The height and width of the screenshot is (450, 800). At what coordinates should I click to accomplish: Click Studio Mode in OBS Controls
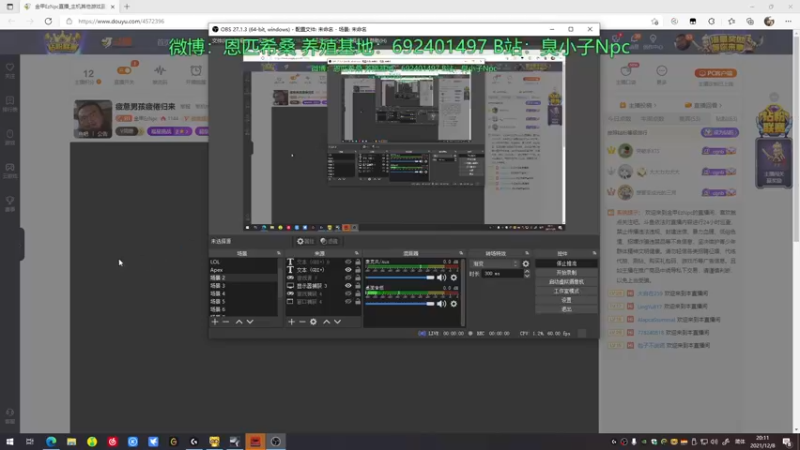point(566,291)
